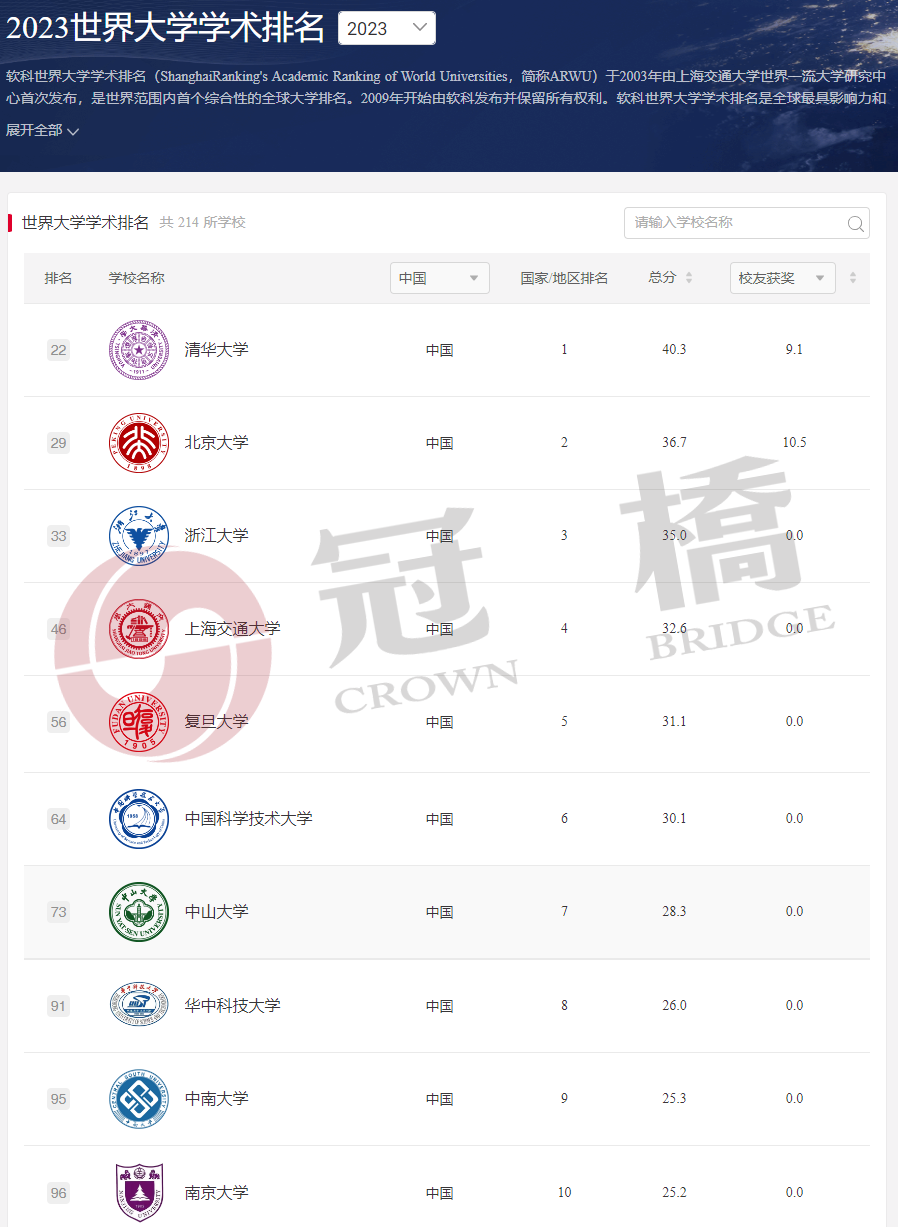The image size is (898, 1227).
Task: Open the 中山大学 school link
Action: coord(217,912)
